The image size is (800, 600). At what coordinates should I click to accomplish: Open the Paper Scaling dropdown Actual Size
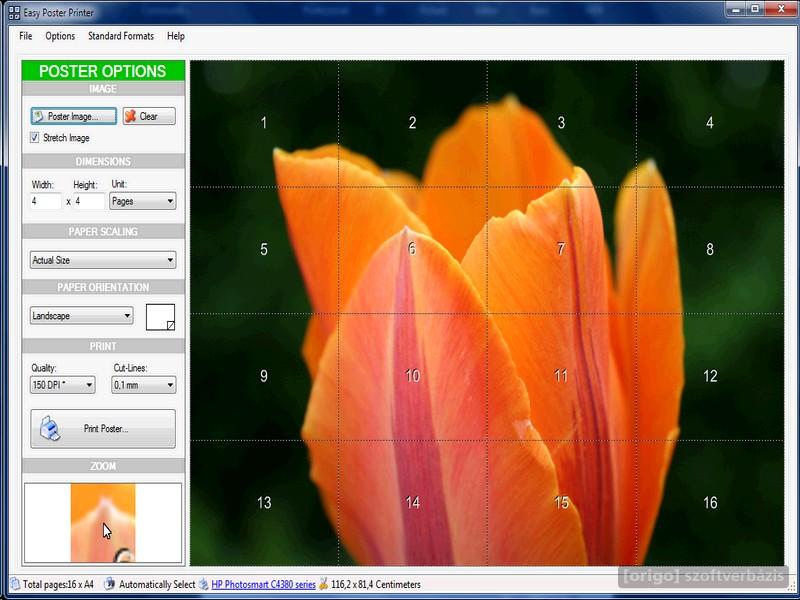(103, 260)
